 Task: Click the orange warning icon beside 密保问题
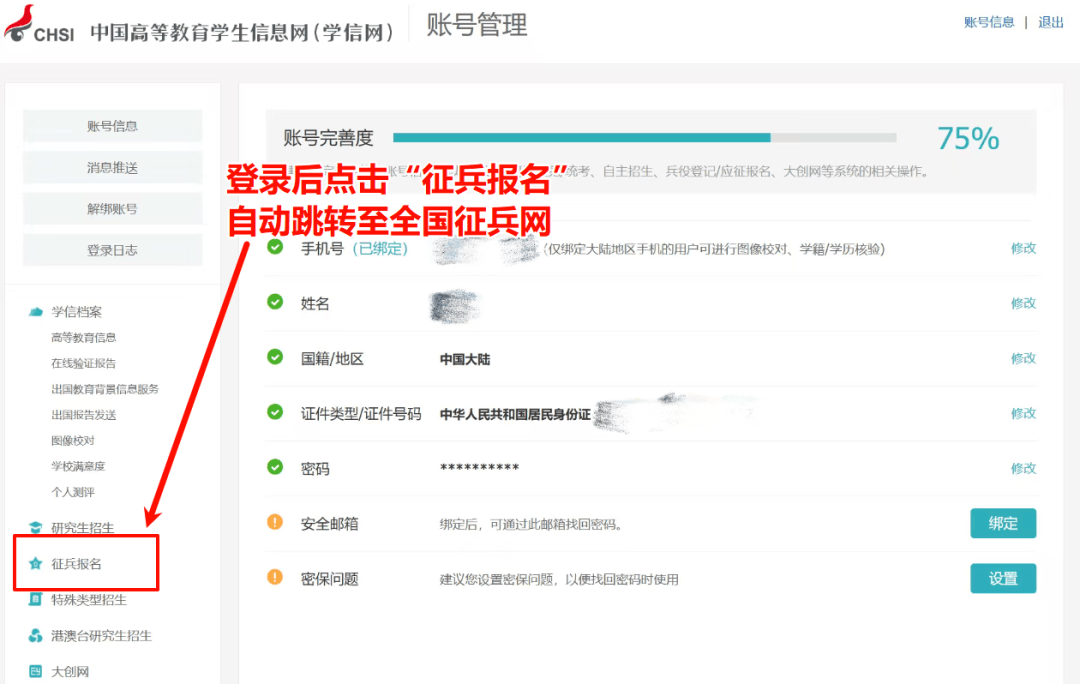tap(273, 577)
